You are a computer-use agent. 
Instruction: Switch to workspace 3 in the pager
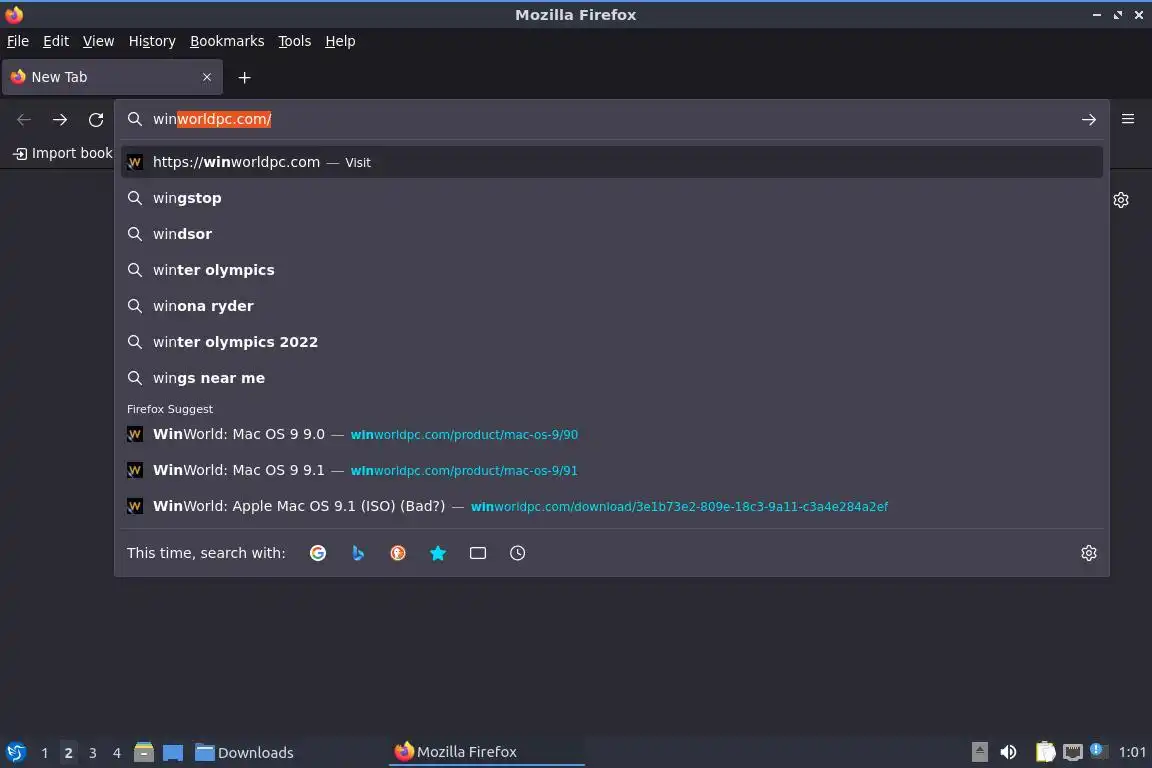click(93, 753)
